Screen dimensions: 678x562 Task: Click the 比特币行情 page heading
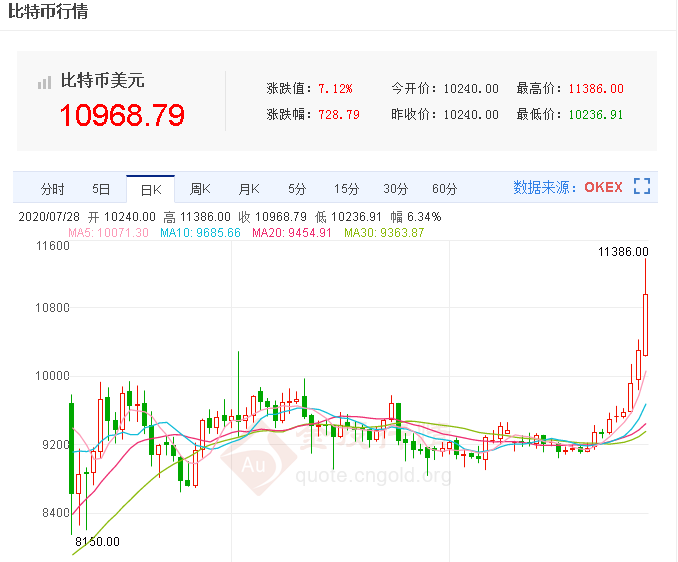click(x=48, y=11)
